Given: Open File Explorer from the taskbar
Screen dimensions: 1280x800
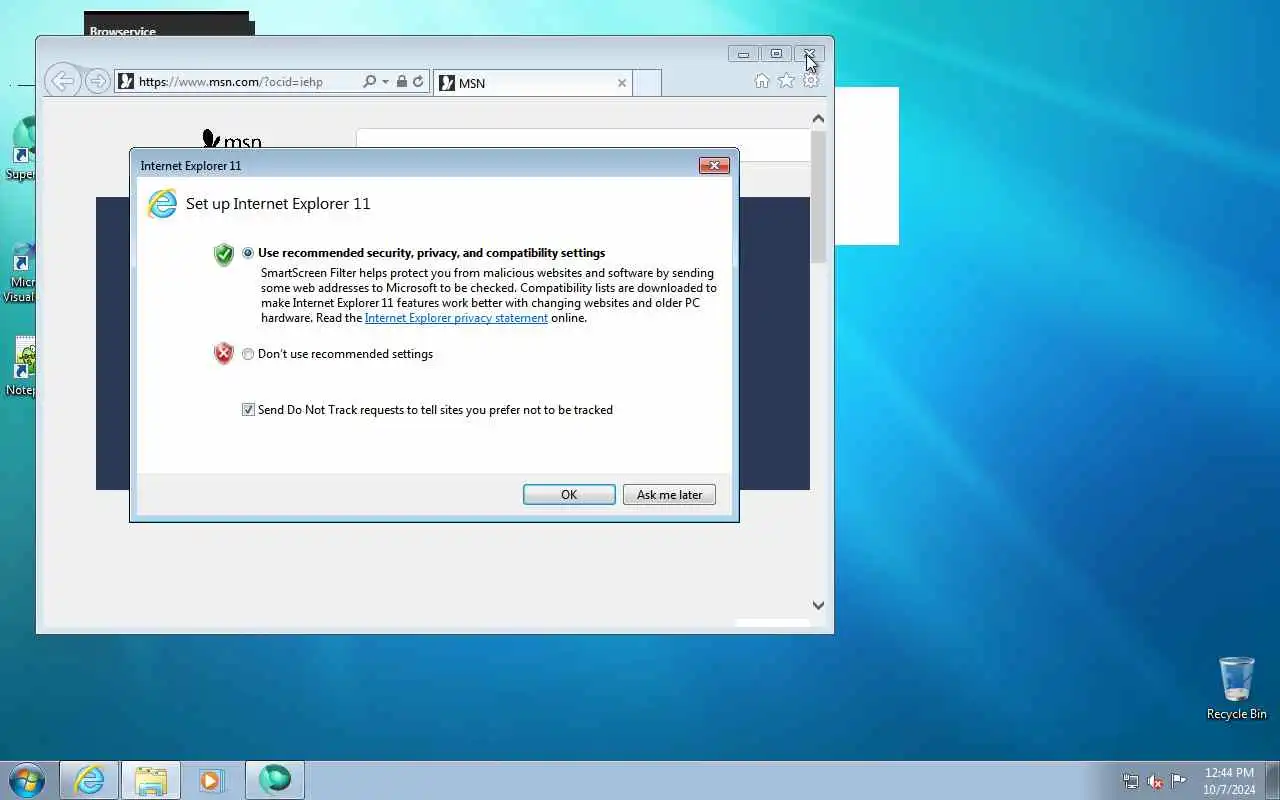Looking at the screenshot, I should (151, 780).
